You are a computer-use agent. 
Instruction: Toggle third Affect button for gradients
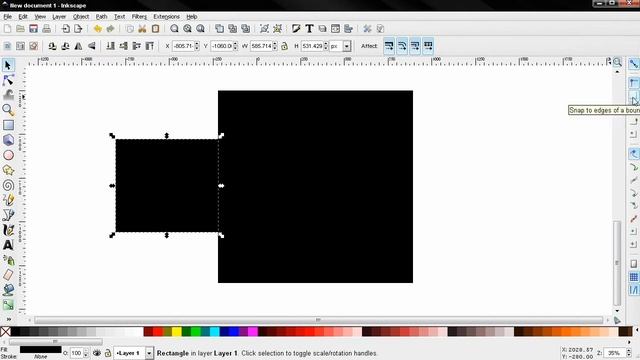415,46
